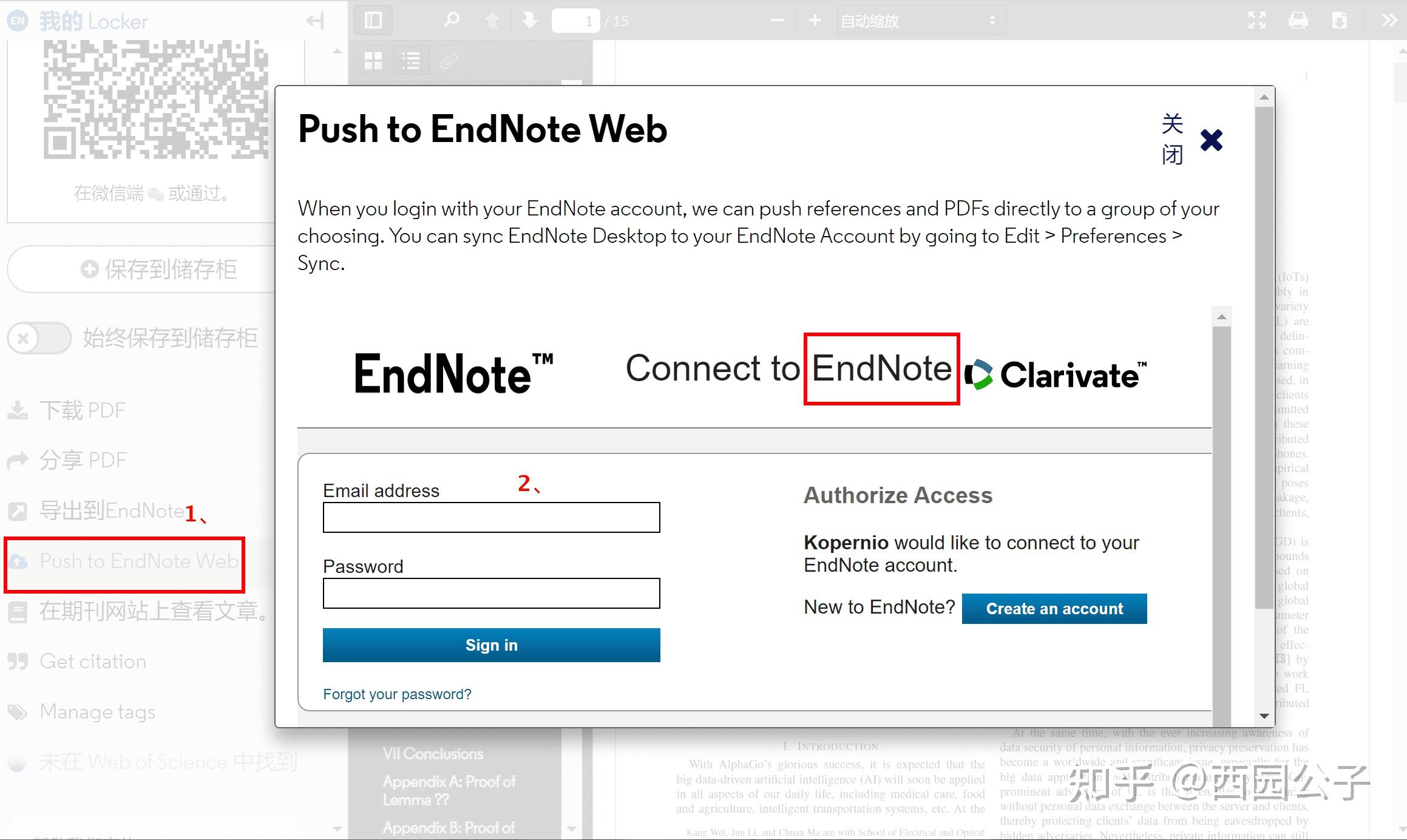Click Create an account button
The width and height of the screenshot is (1407, 840).
[1054, 608]
